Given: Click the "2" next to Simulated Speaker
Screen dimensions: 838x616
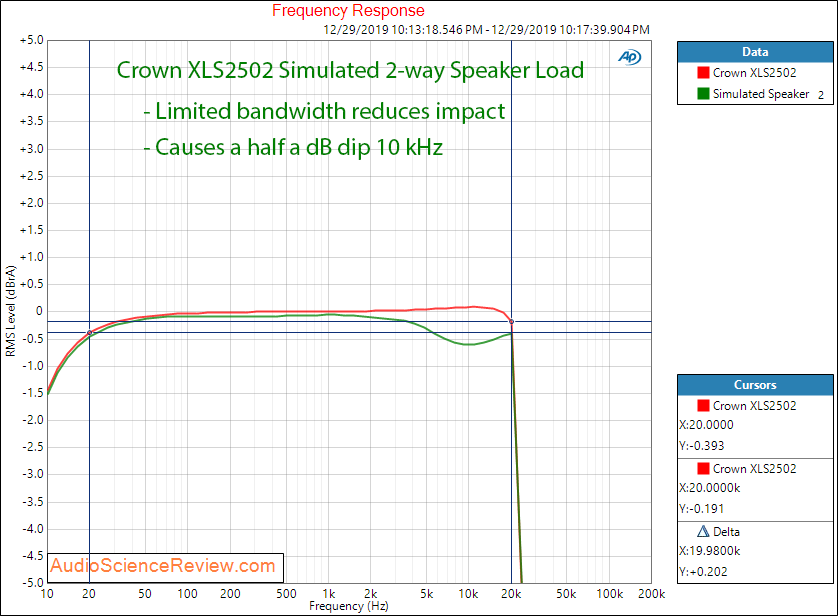Looking at the screenshot, I should [821, 96].
